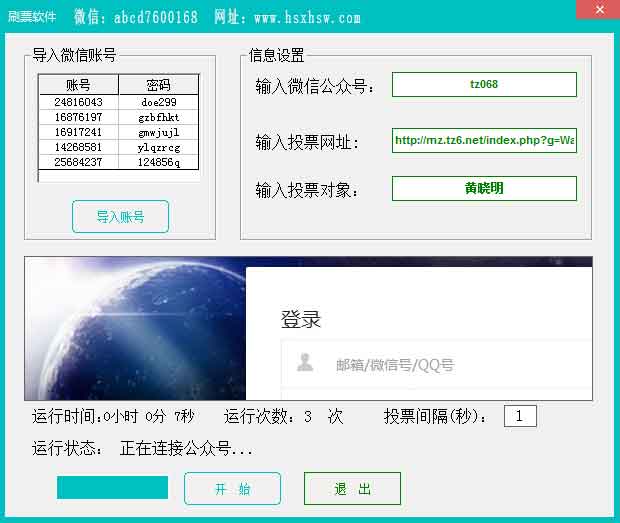Exit using the 退出 button
The width and height of the screenshot is (620, 523).
pyautogui.click(x=352, y=489)
